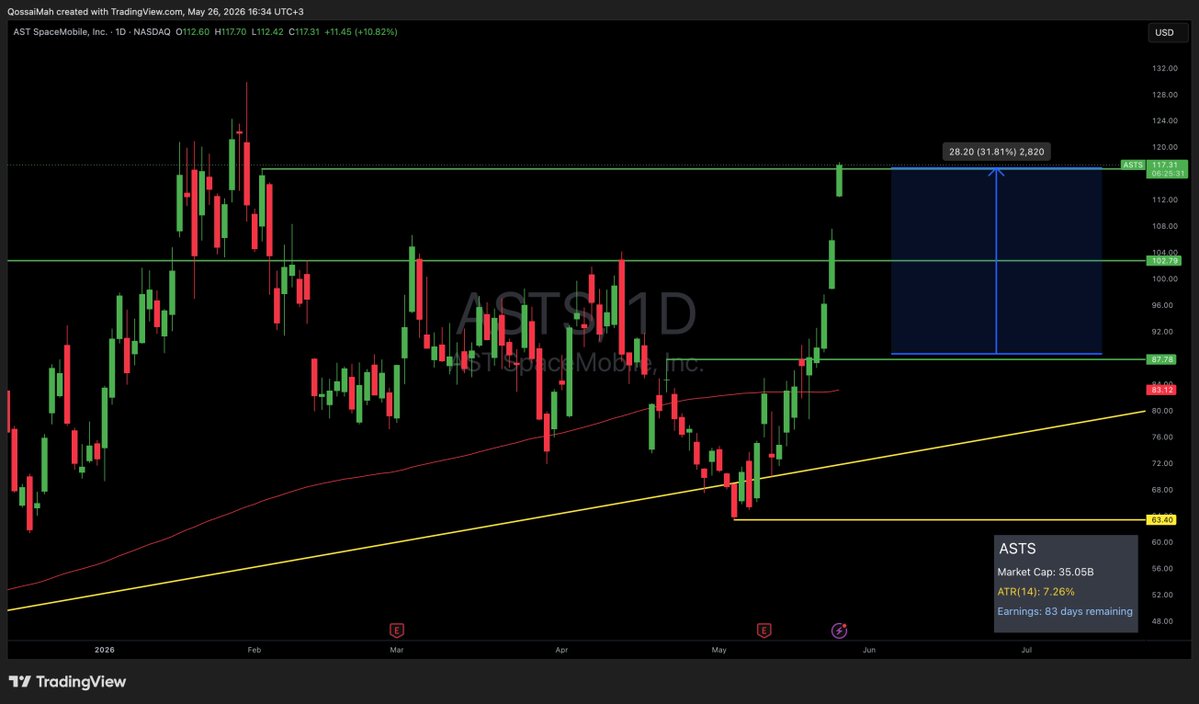Select the red 83.12 moving average label
This screenshot has height=704, width=1199.
pos(1161,390)
